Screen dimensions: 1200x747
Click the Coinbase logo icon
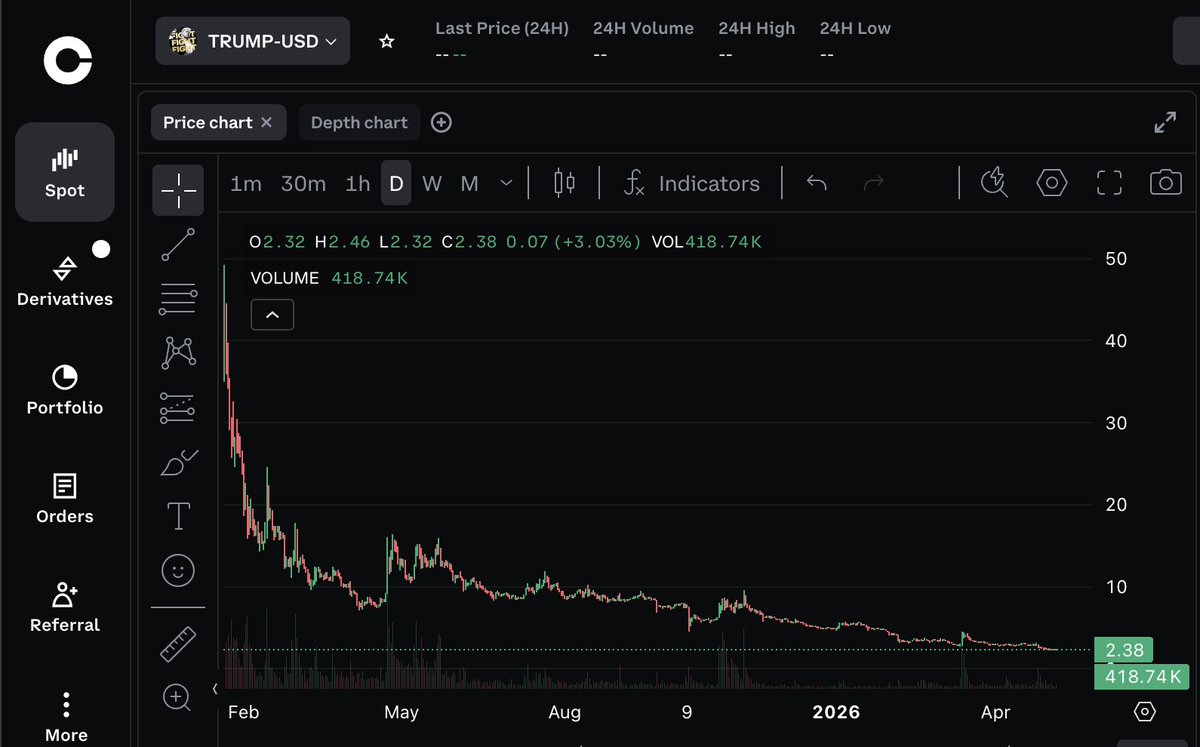click(x=67, y=60)
